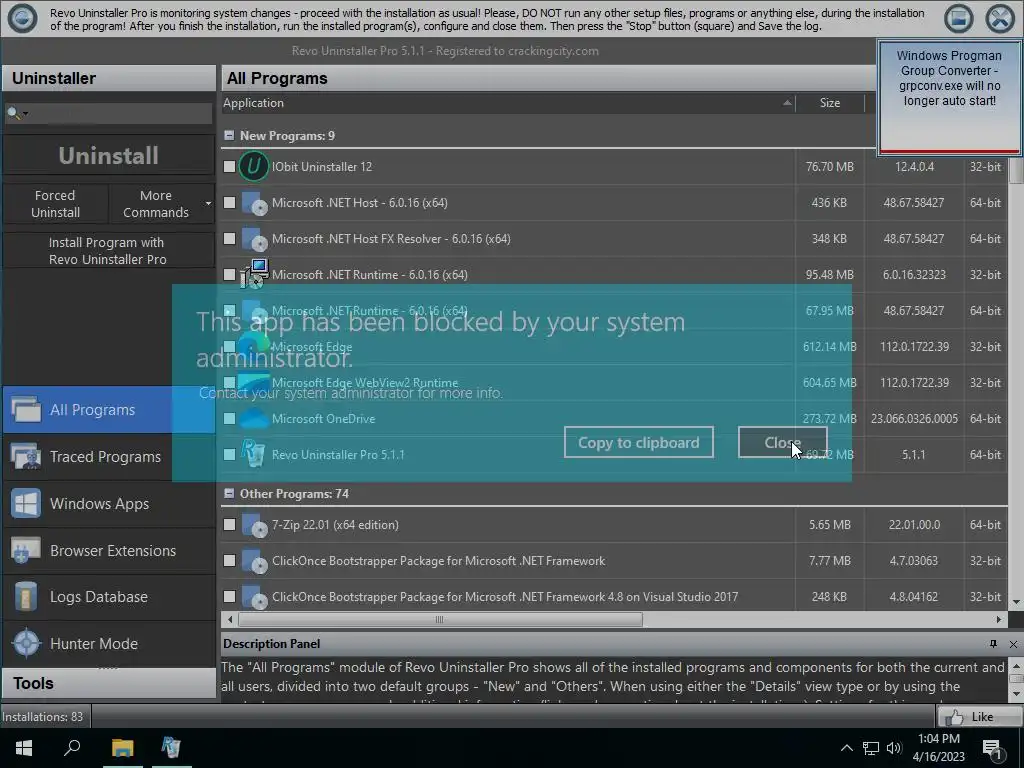Collapse the Other Programs group

click(229, 493)
